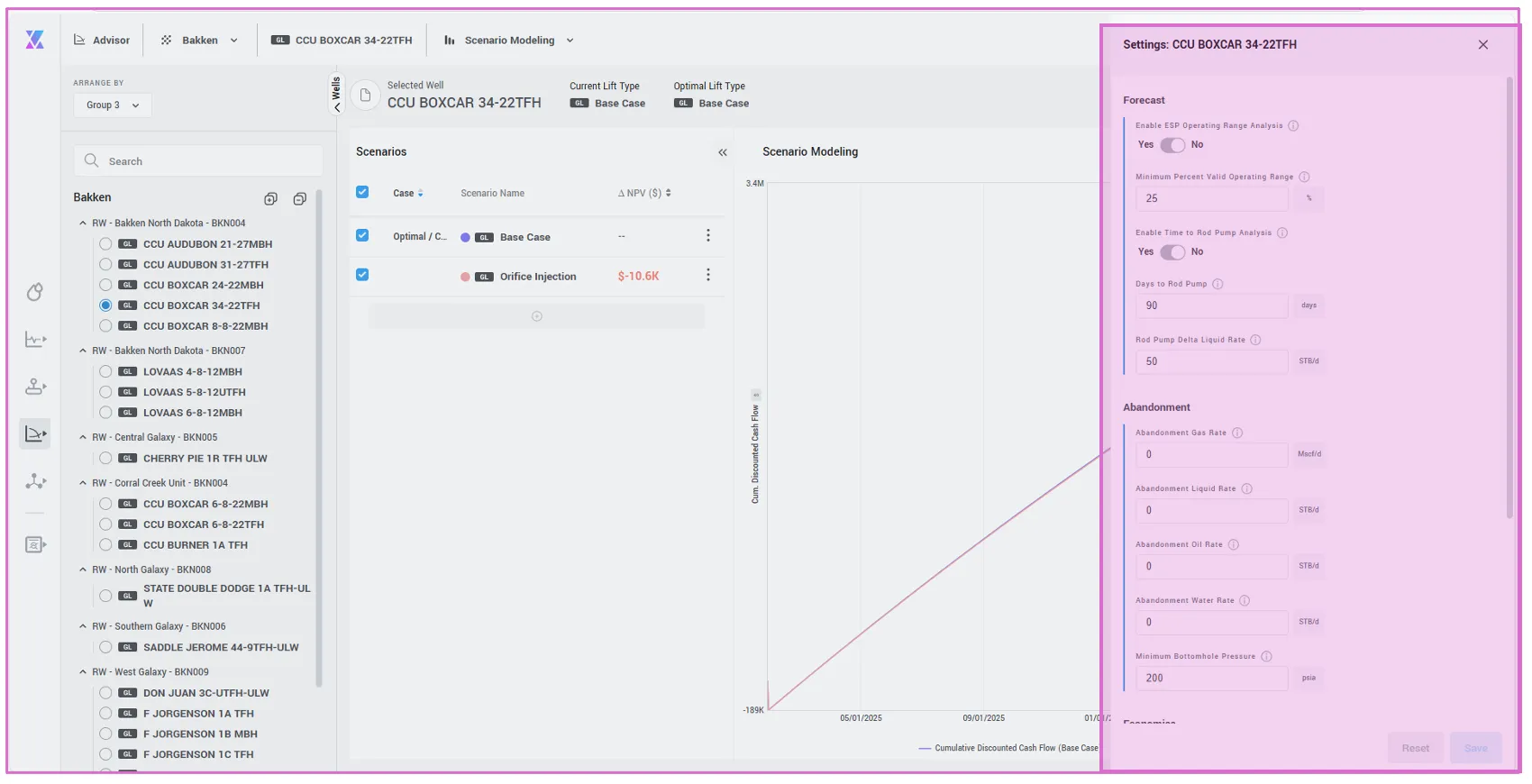
Task: Click the network nodes icon in sidebar
Action: click(35, 481)
